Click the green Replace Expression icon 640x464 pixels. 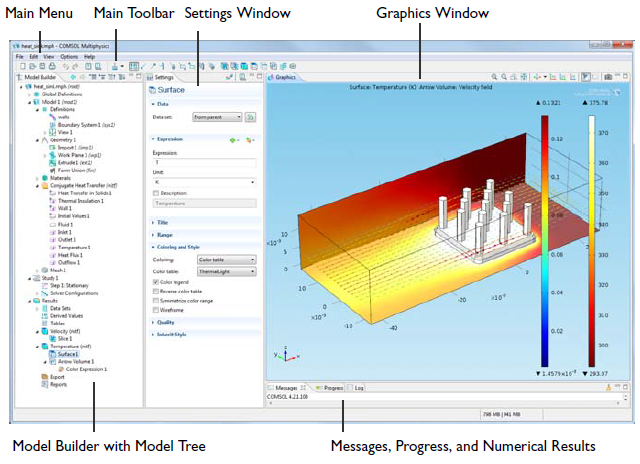[x=233, y=140]
